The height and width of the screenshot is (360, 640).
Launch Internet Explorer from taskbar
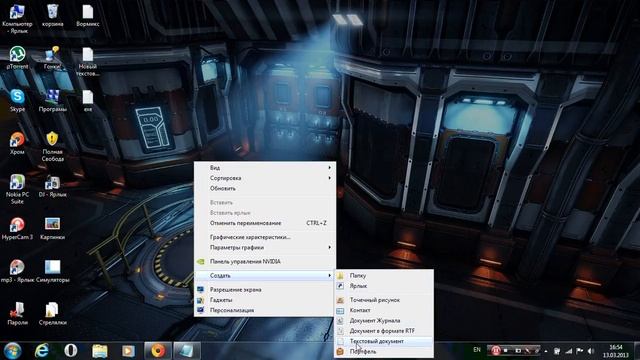42,351
